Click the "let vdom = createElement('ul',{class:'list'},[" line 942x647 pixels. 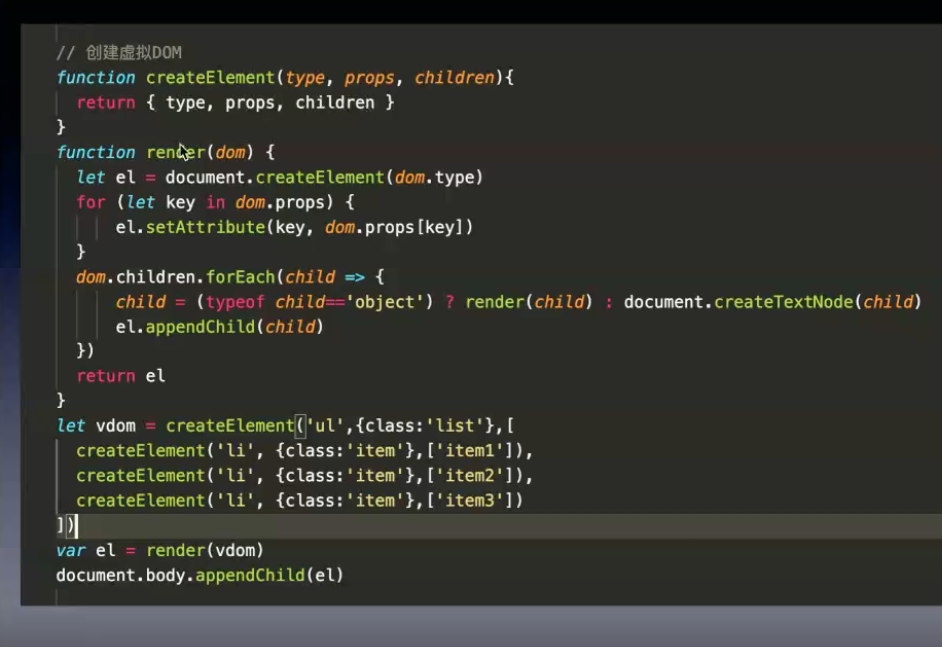click(285, 426)
